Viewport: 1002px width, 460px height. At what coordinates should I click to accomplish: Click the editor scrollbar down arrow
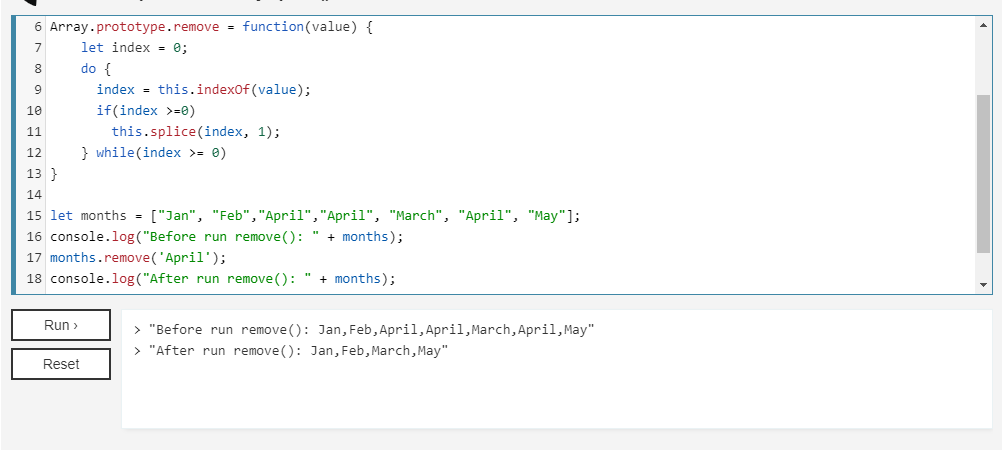pos(983,285)
